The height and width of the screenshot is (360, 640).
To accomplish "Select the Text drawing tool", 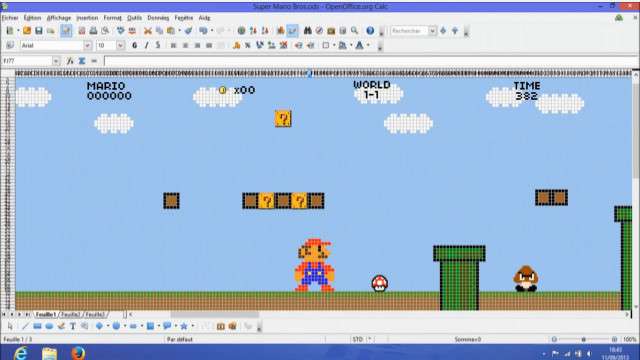I will point(73,326).
